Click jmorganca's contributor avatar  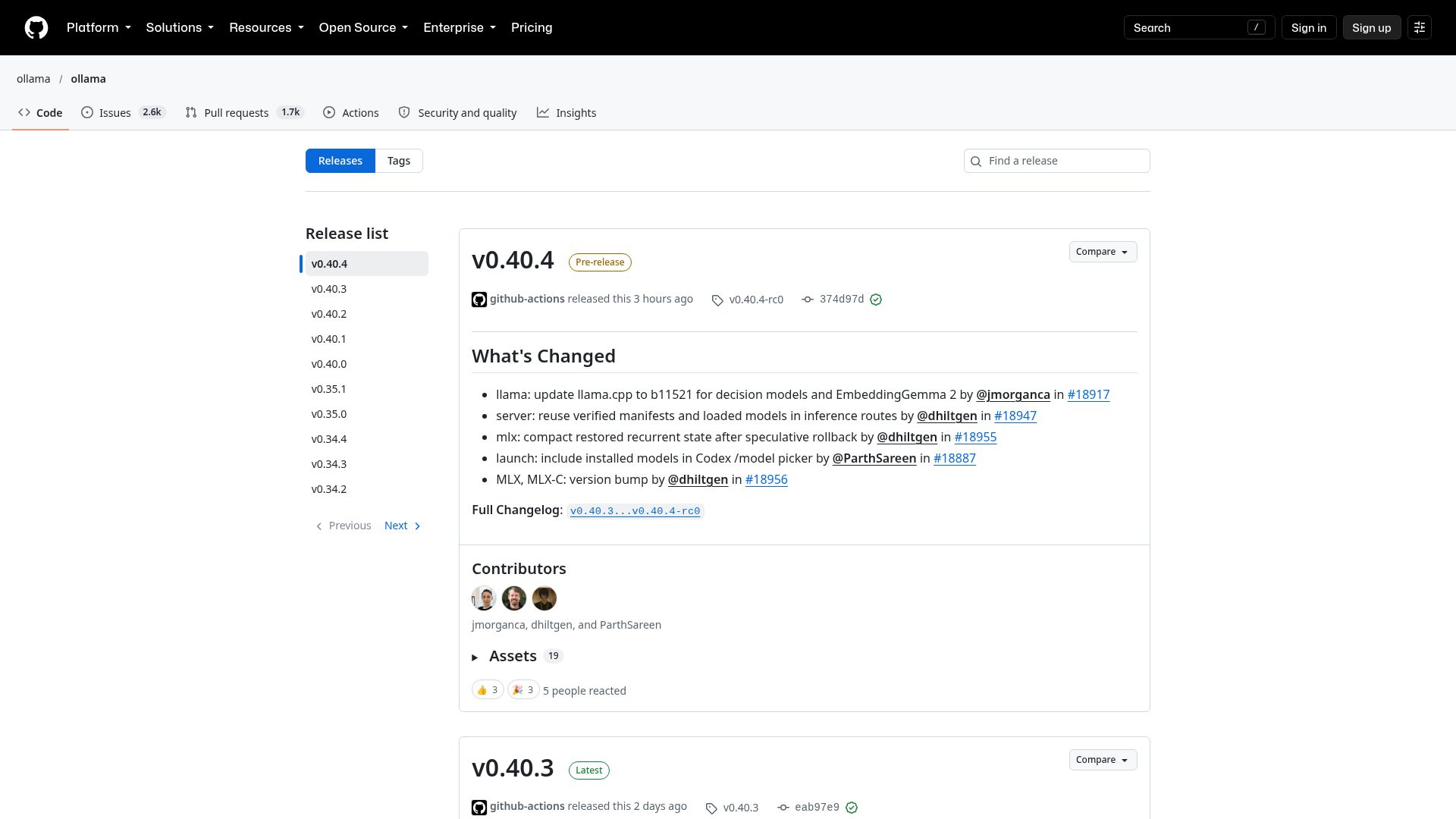click(x=484, y=598)
